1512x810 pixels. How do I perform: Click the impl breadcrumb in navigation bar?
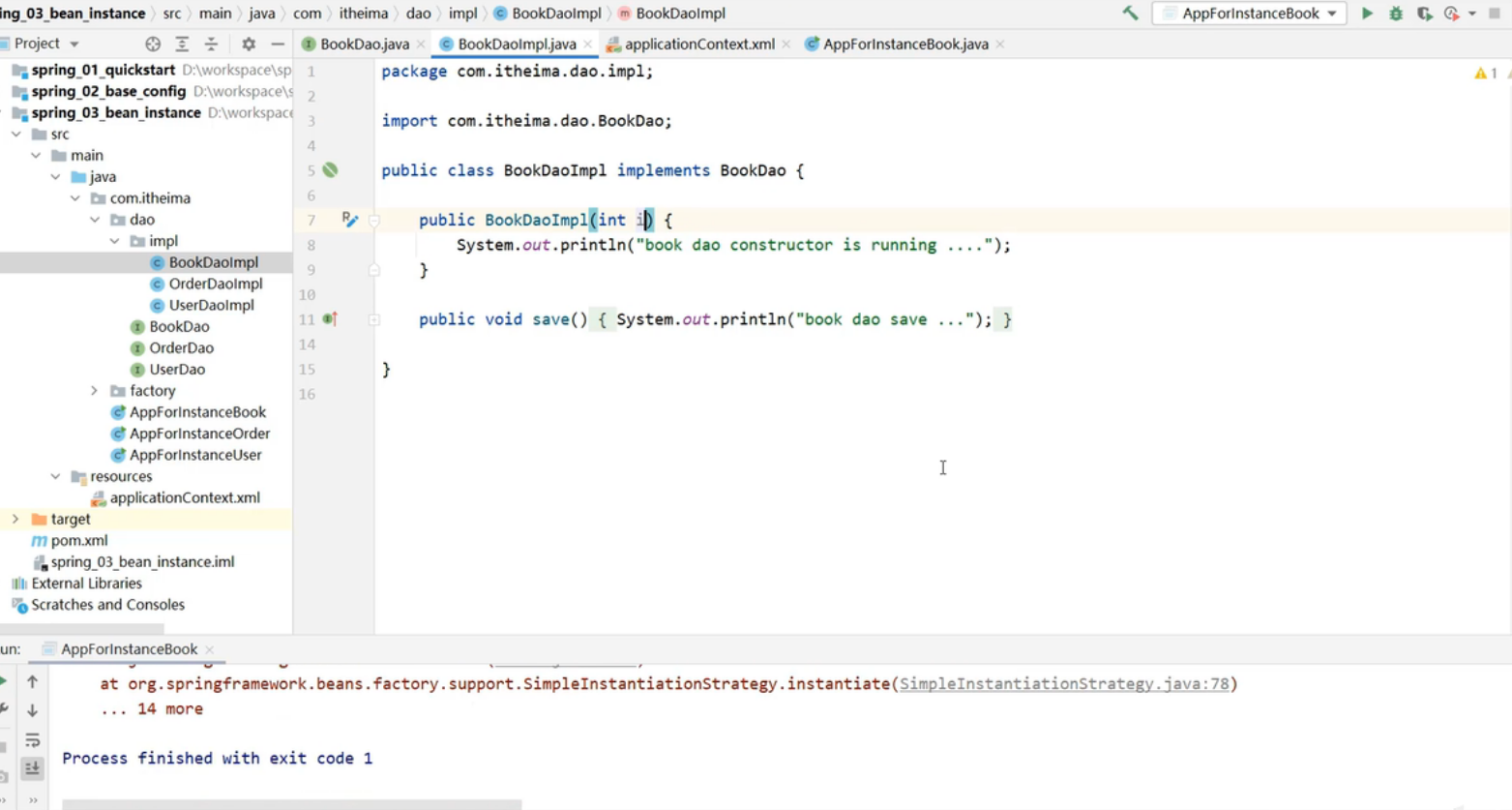[x=462, y=14]
